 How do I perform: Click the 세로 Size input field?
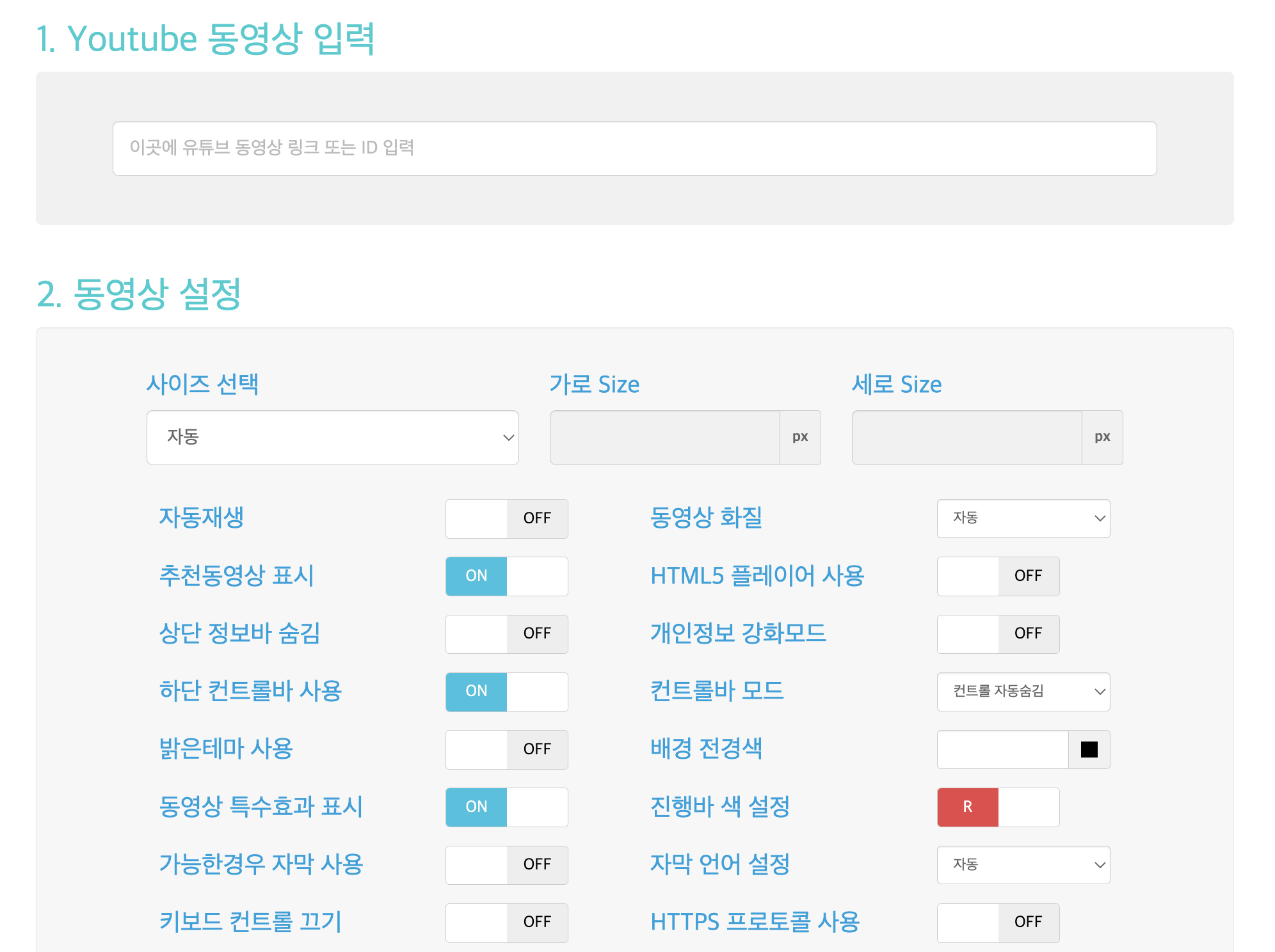tap(966, 438)
